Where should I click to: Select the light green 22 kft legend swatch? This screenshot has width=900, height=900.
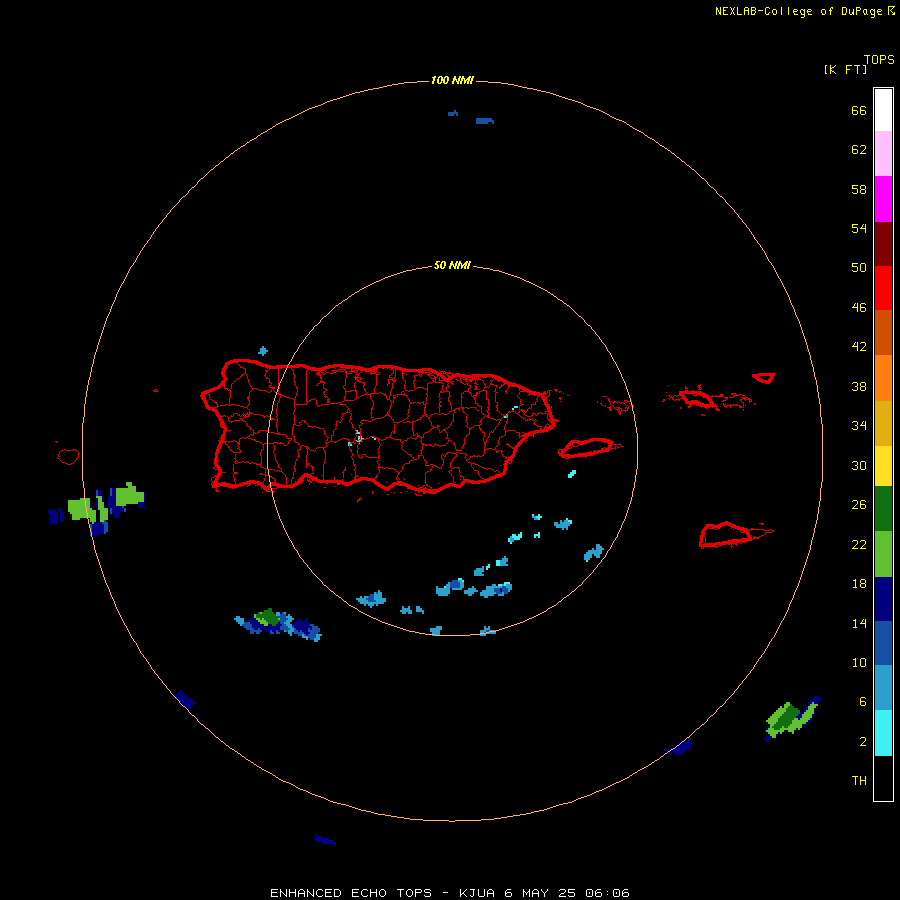[x=883, y=554]
